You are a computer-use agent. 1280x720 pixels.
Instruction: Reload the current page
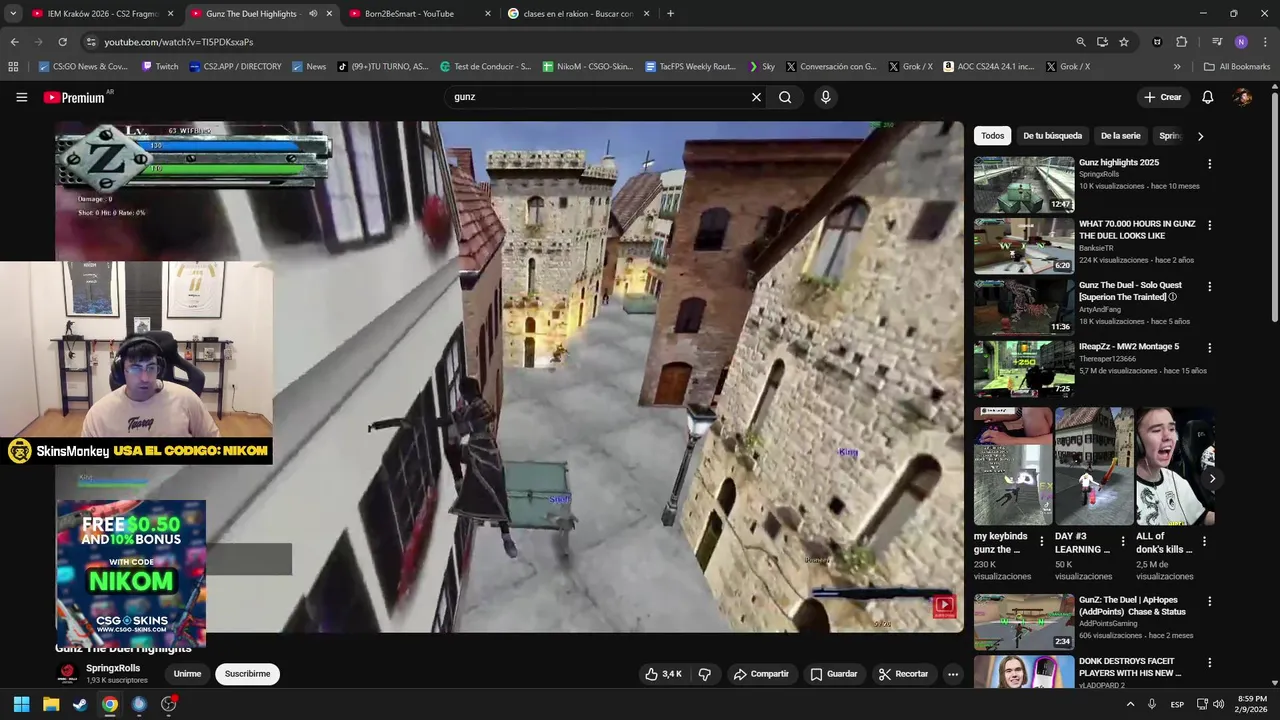point(62,42)
